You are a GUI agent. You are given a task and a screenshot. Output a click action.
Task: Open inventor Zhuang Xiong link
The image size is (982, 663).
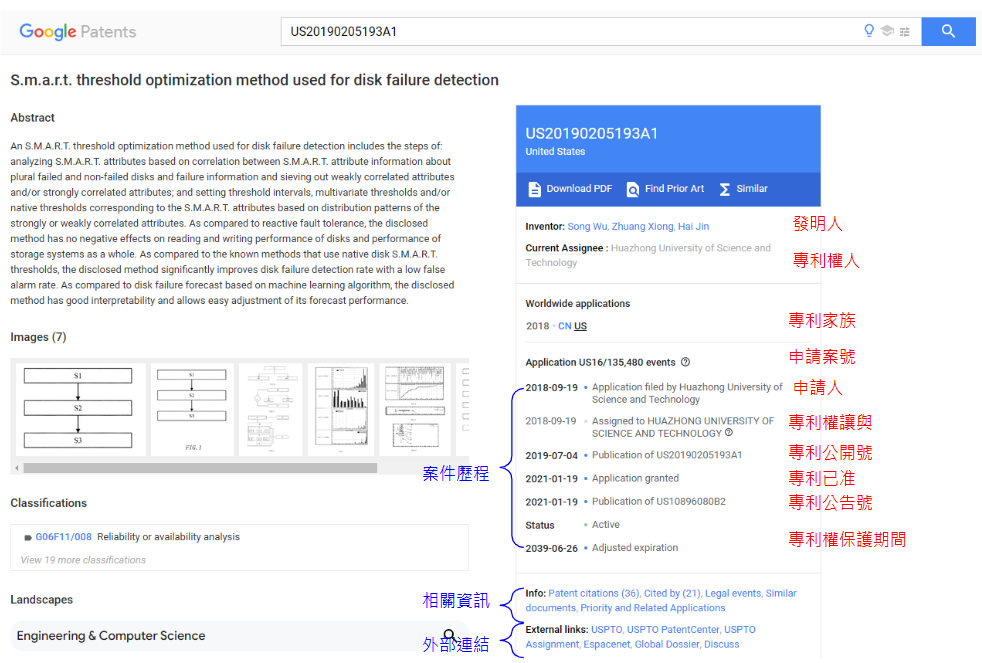643,226
